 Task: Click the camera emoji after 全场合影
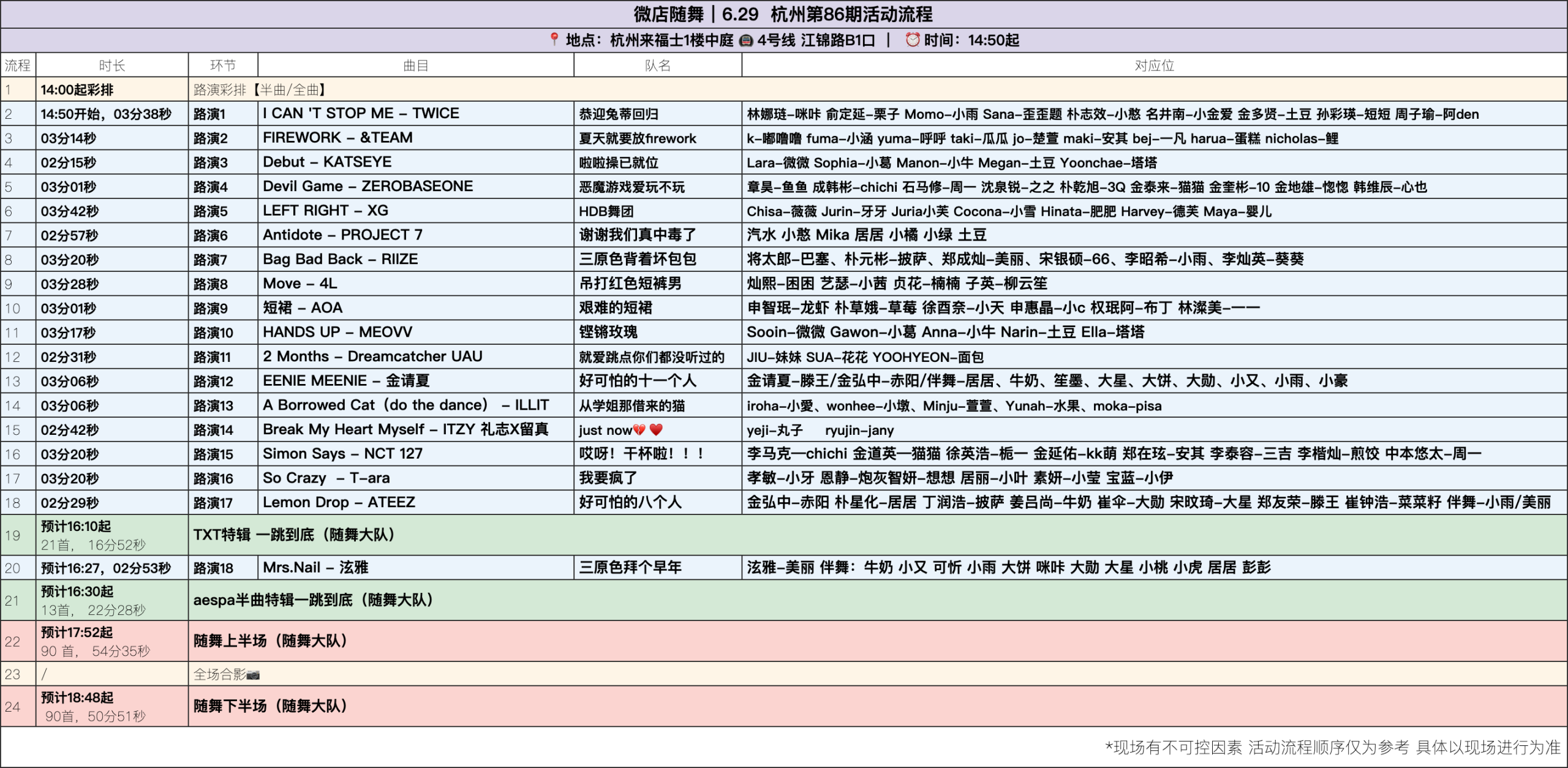tap(253, 674)
